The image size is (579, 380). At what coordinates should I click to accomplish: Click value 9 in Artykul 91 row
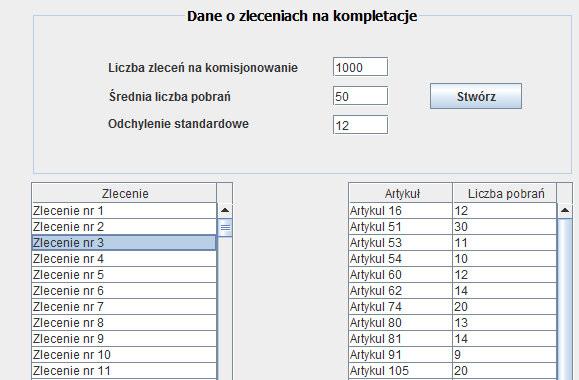pyautogui.click(x=504, y=355)
